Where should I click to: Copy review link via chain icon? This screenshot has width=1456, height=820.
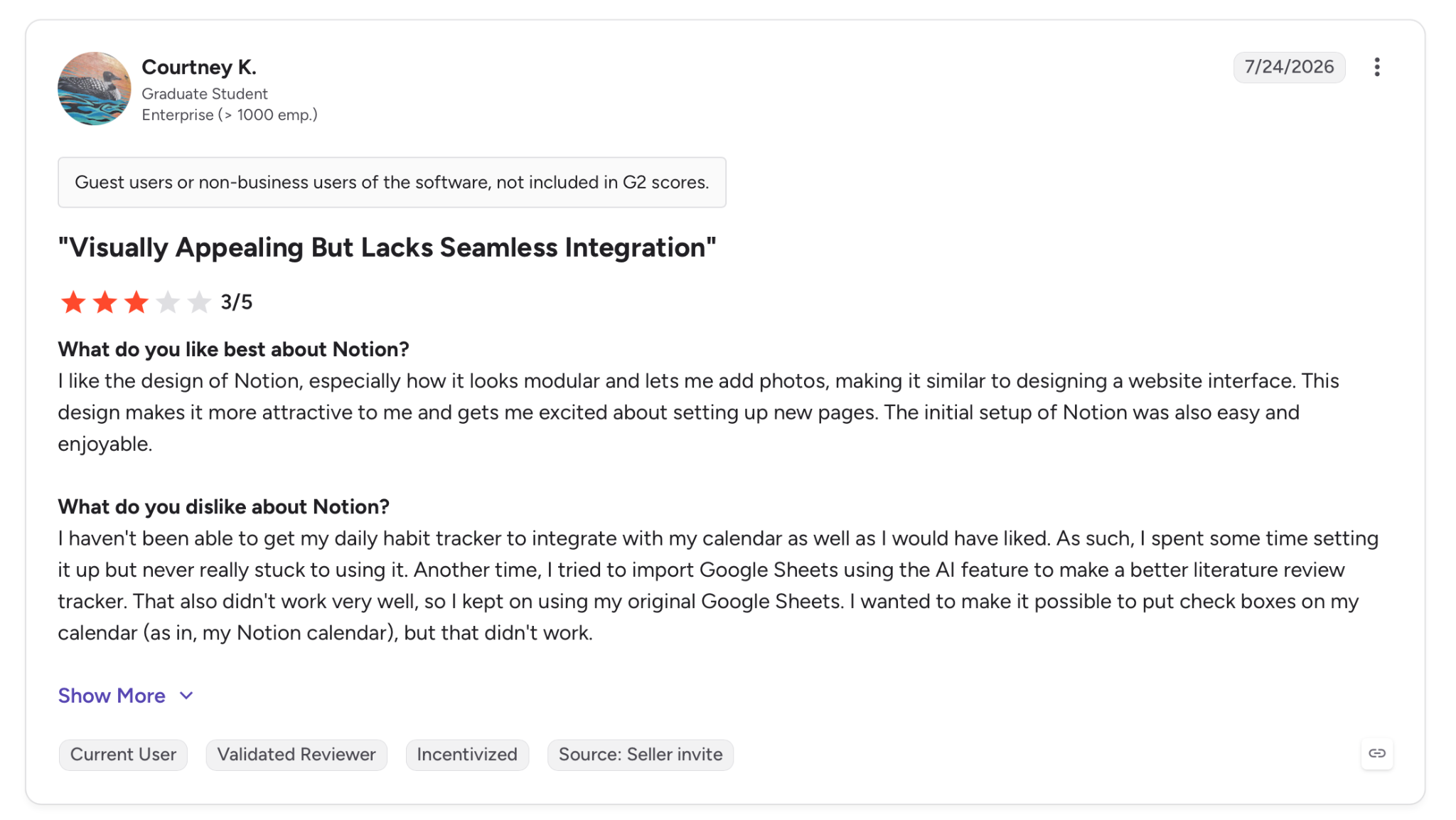click(1377, 753)
